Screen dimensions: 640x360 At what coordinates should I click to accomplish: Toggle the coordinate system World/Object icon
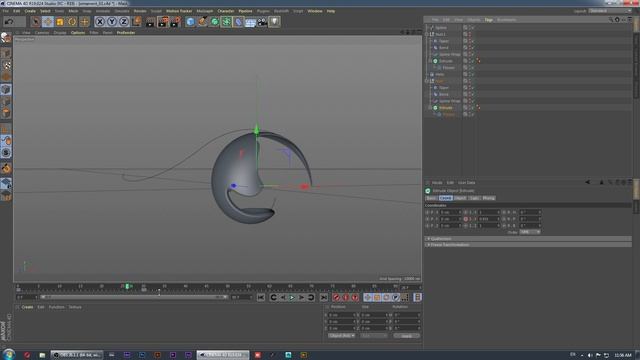[x=137, y=22]
